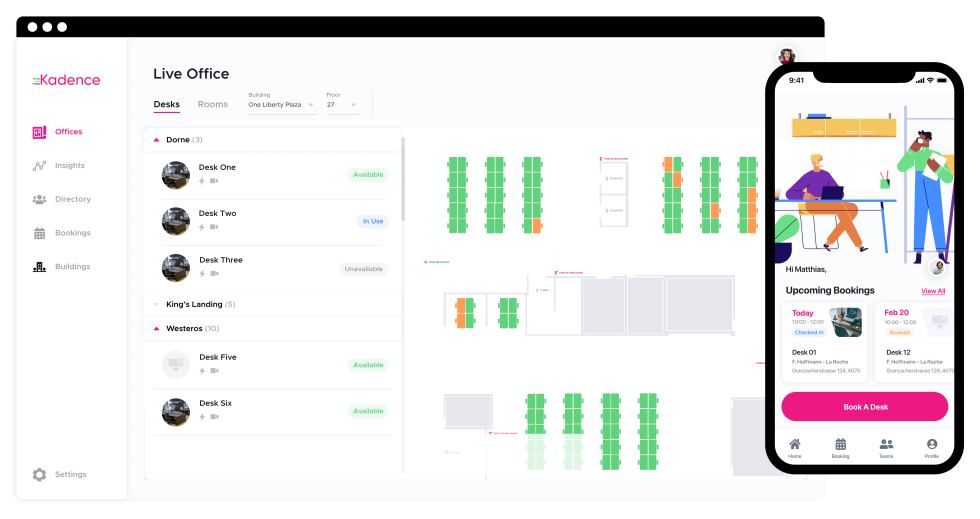Open the Buildings icon in sidebar
The width and height of the screenshot is (980, 519).
39,267
